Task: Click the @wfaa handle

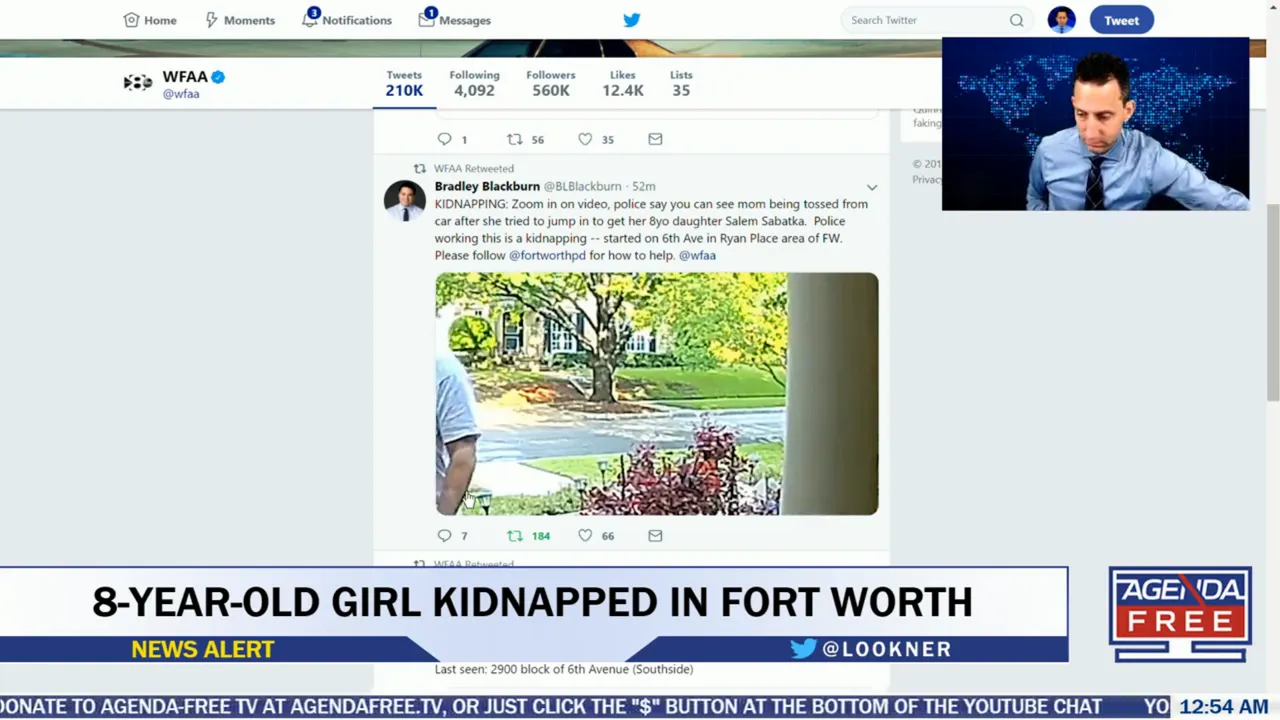Action: [181, 94]
